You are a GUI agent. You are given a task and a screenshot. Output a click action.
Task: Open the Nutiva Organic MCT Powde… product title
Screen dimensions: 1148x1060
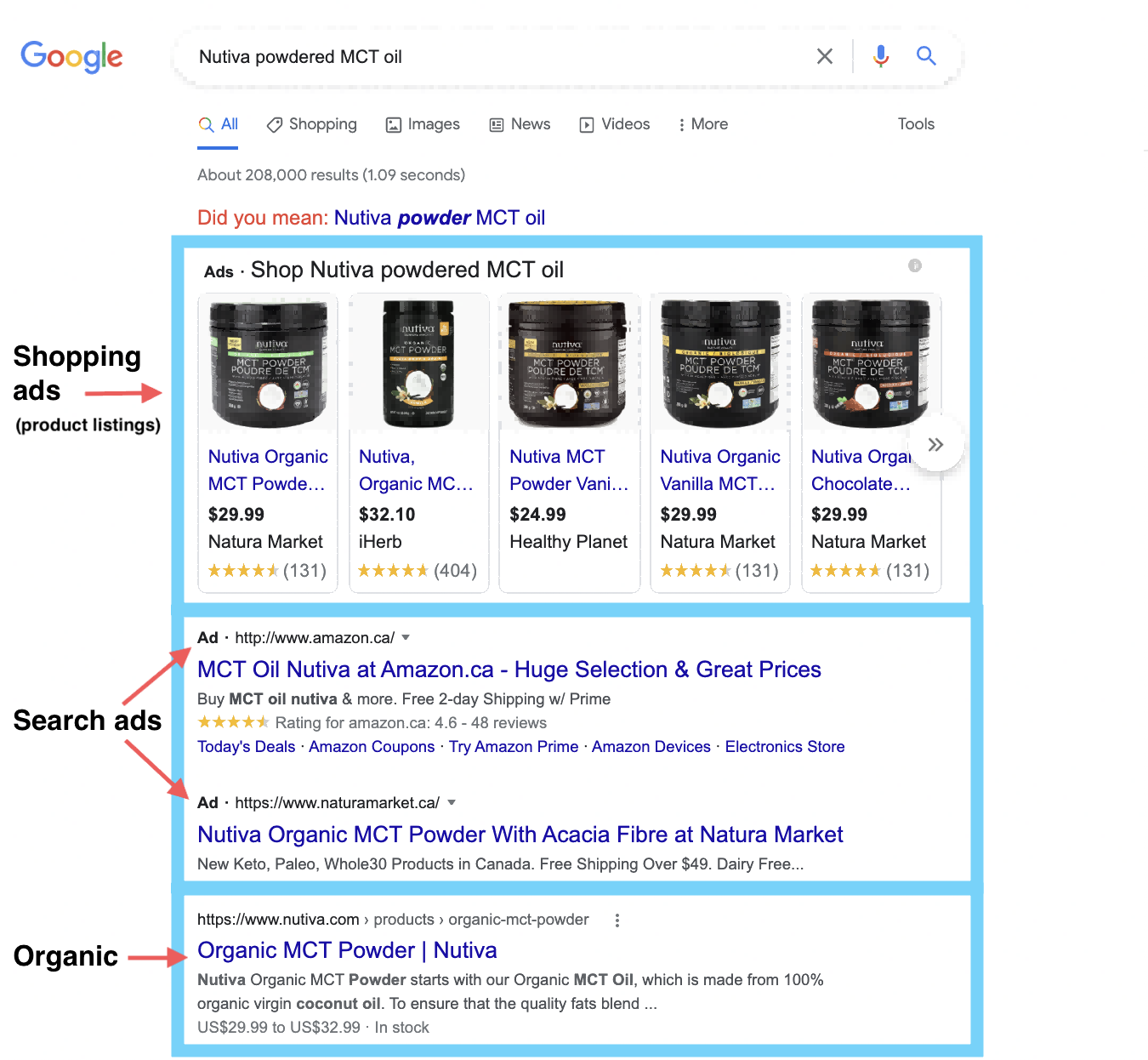tap(268, 470)
